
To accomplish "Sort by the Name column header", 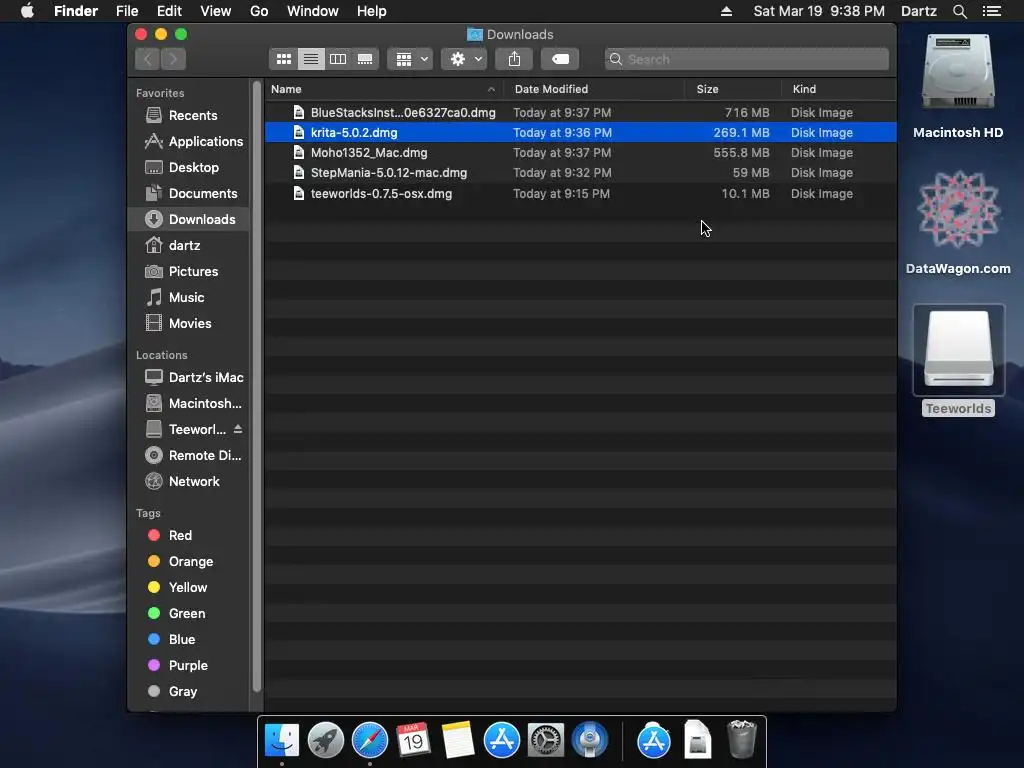I will (384, 89).
